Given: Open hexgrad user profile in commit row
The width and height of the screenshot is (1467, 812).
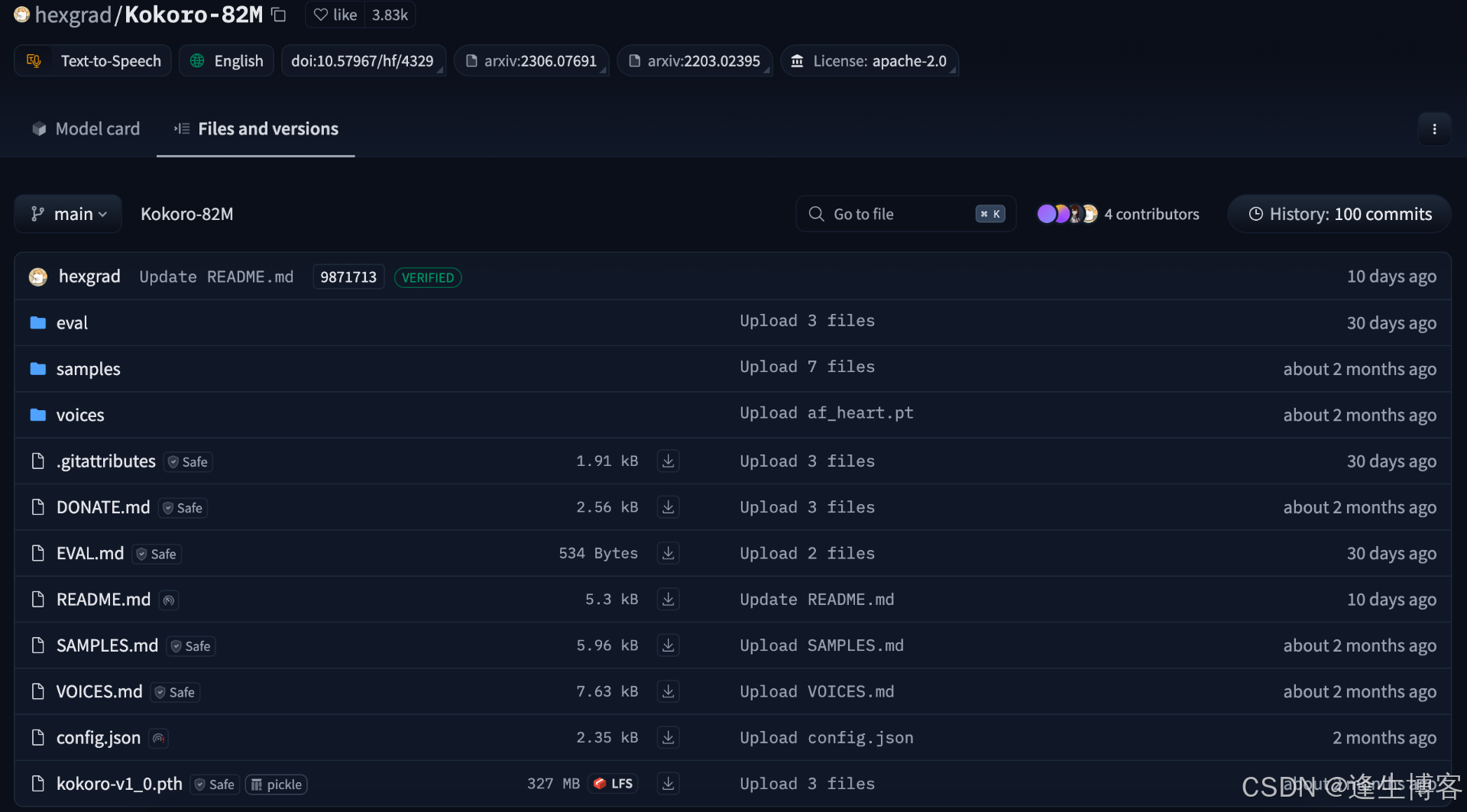Looking at the screenshot, I should click(89, 277).
